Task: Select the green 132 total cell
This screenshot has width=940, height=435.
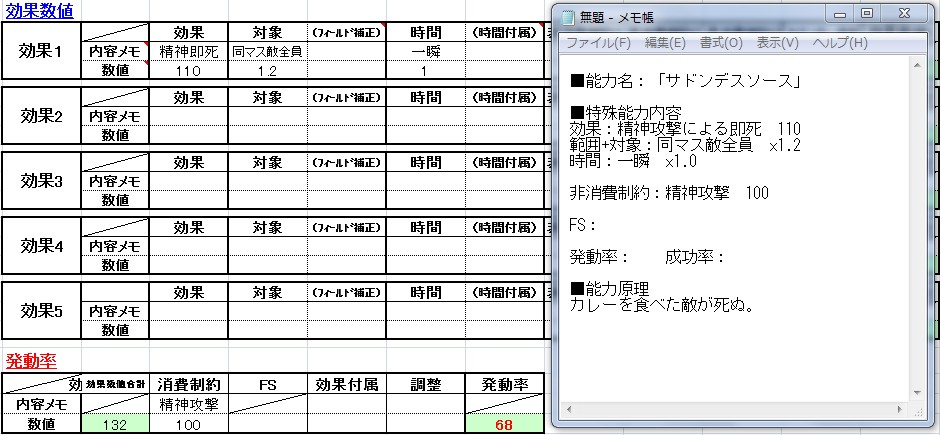Action: pos(115,425)
